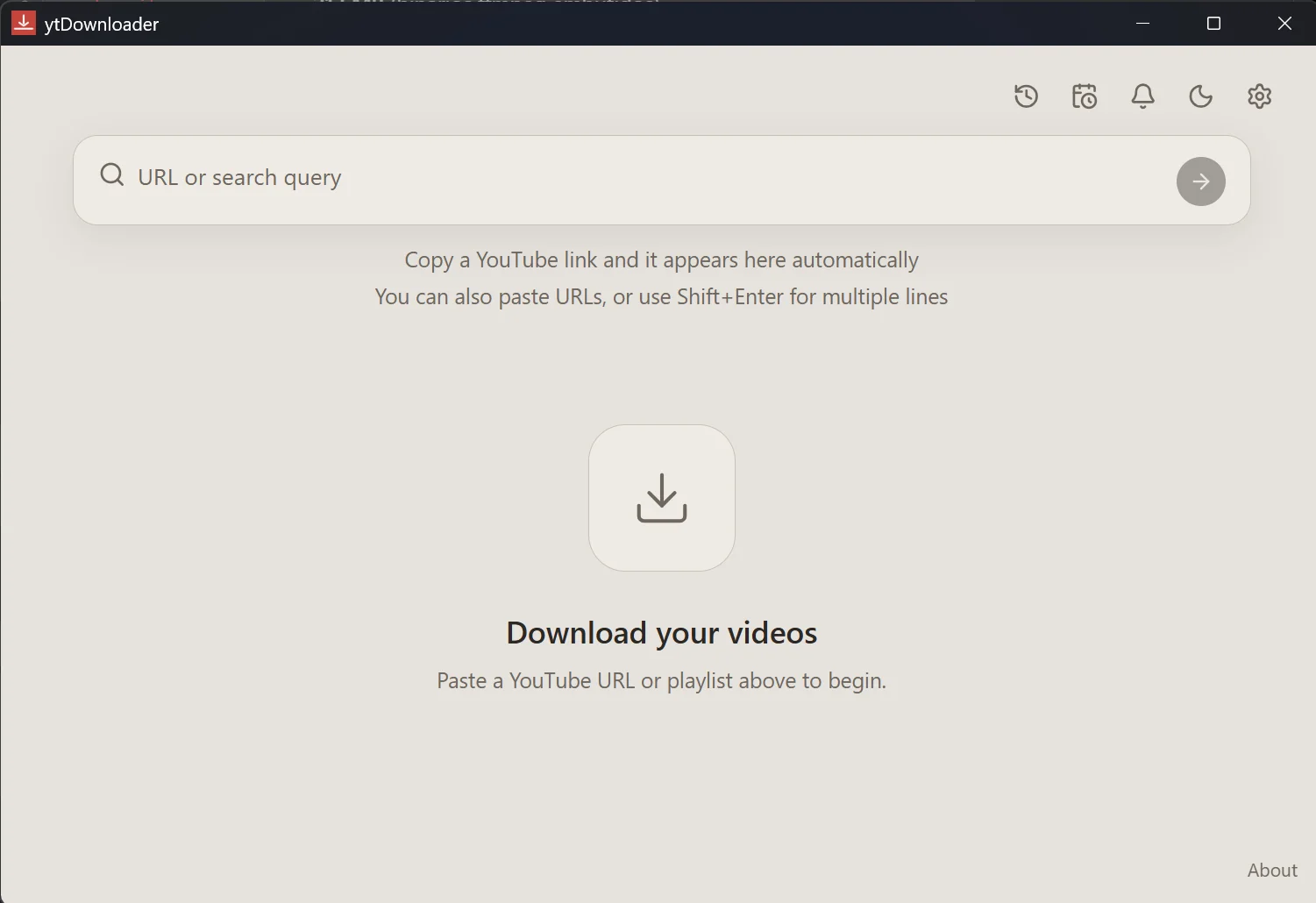Close the ytDownloader window
Image resolution: width=1316 pixels, height=903 pixels.
pyautogui.click(x=1284, y=23)
